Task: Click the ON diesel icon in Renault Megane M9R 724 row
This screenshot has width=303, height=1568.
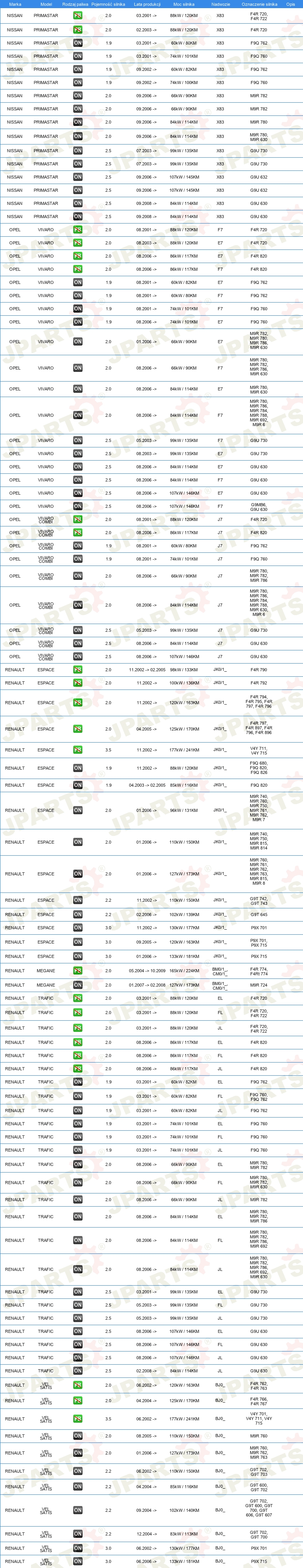Action: (78, 985)
